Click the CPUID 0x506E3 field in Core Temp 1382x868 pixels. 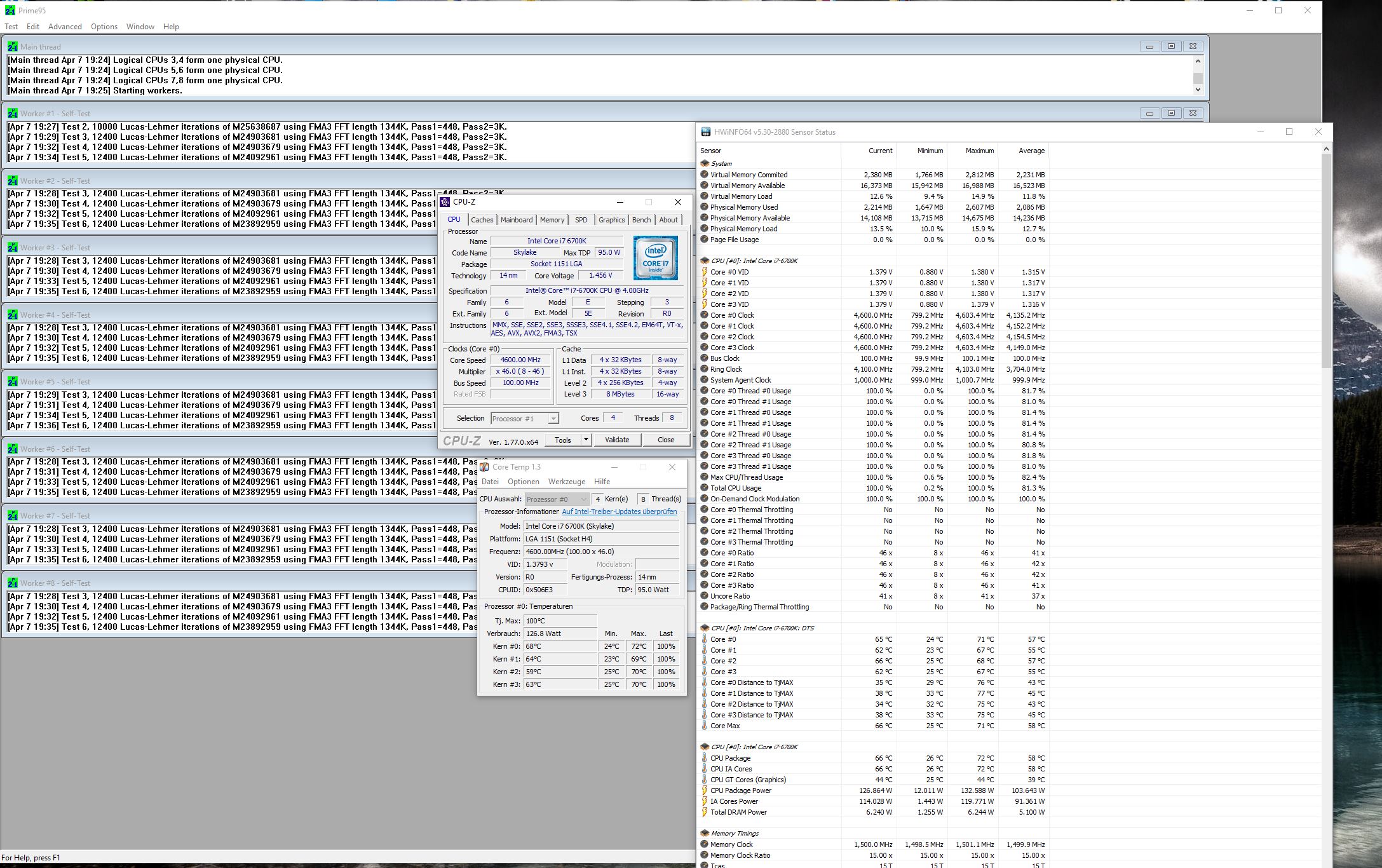(545, 590)
